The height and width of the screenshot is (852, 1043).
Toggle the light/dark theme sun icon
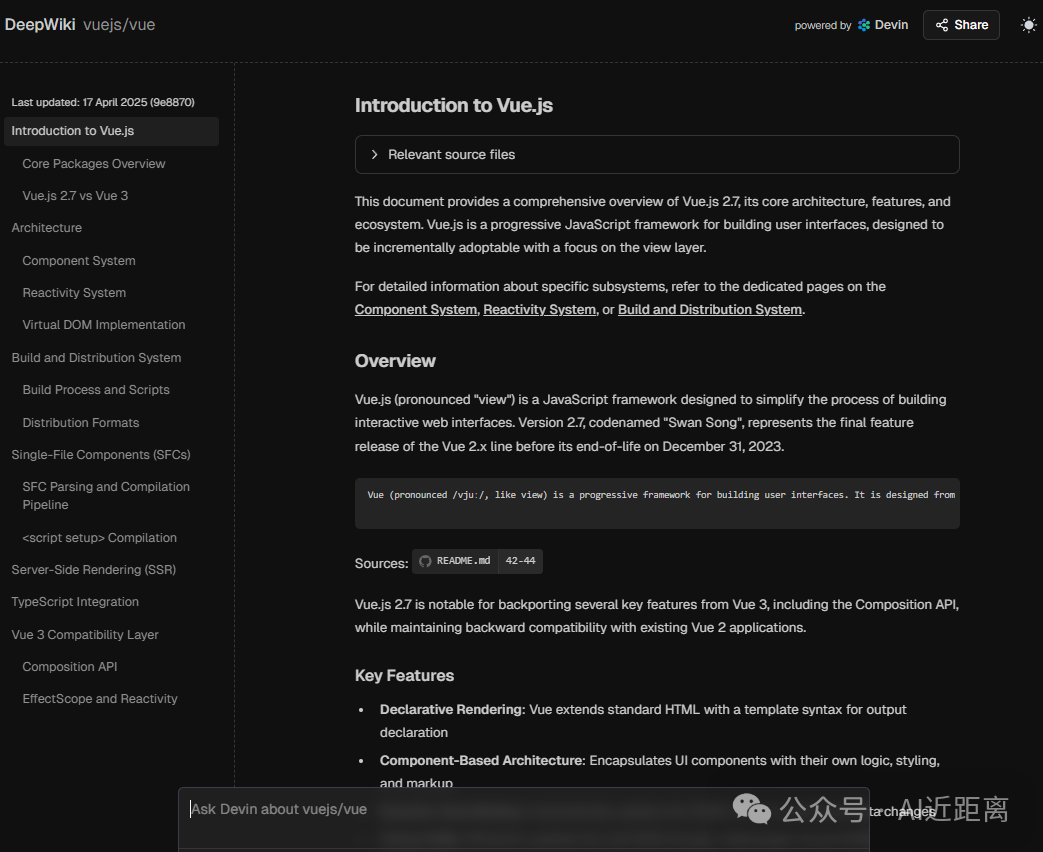1028,25
